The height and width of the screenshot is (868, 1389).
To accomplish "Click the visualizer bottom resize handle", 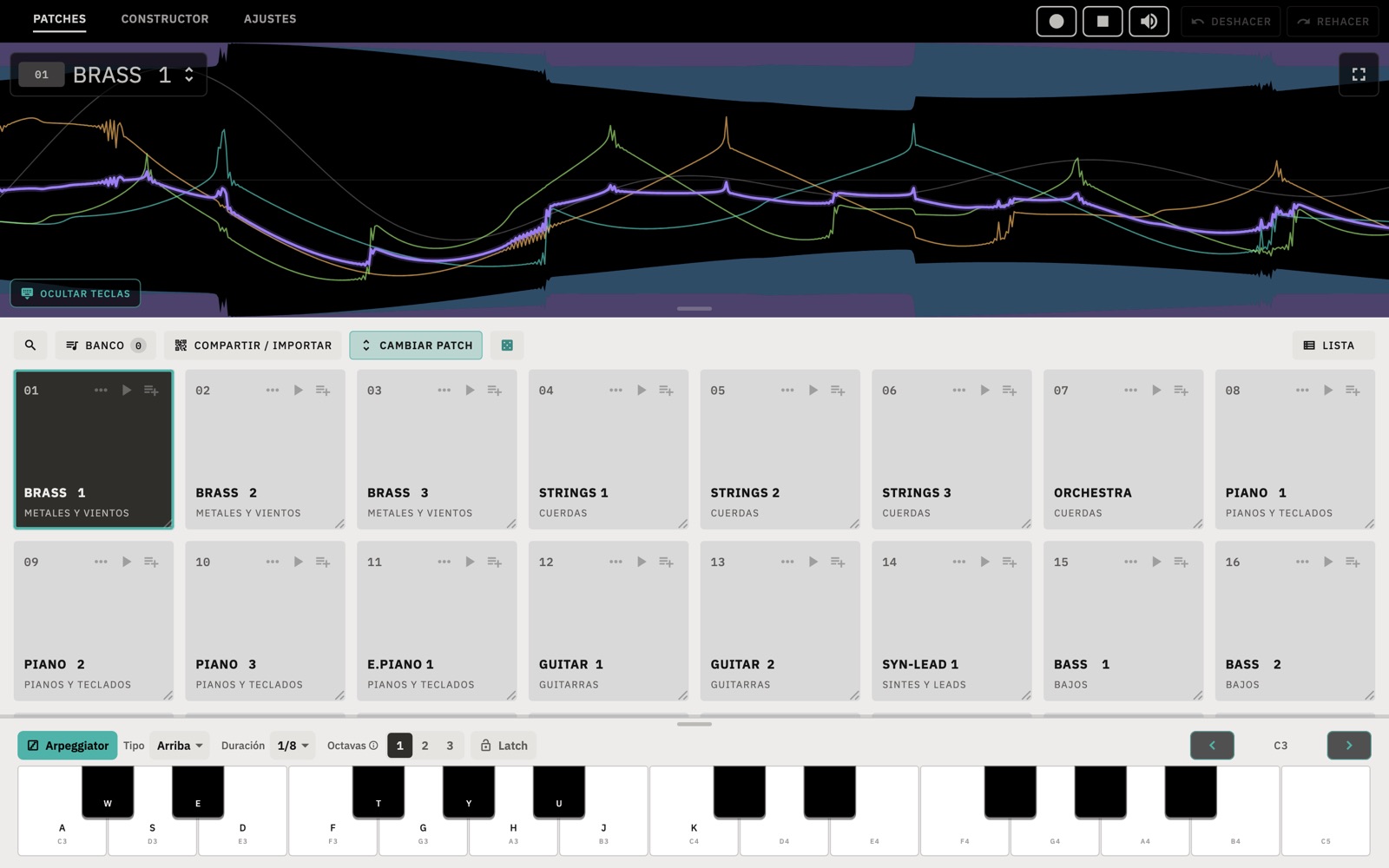I will coord(694,308).
